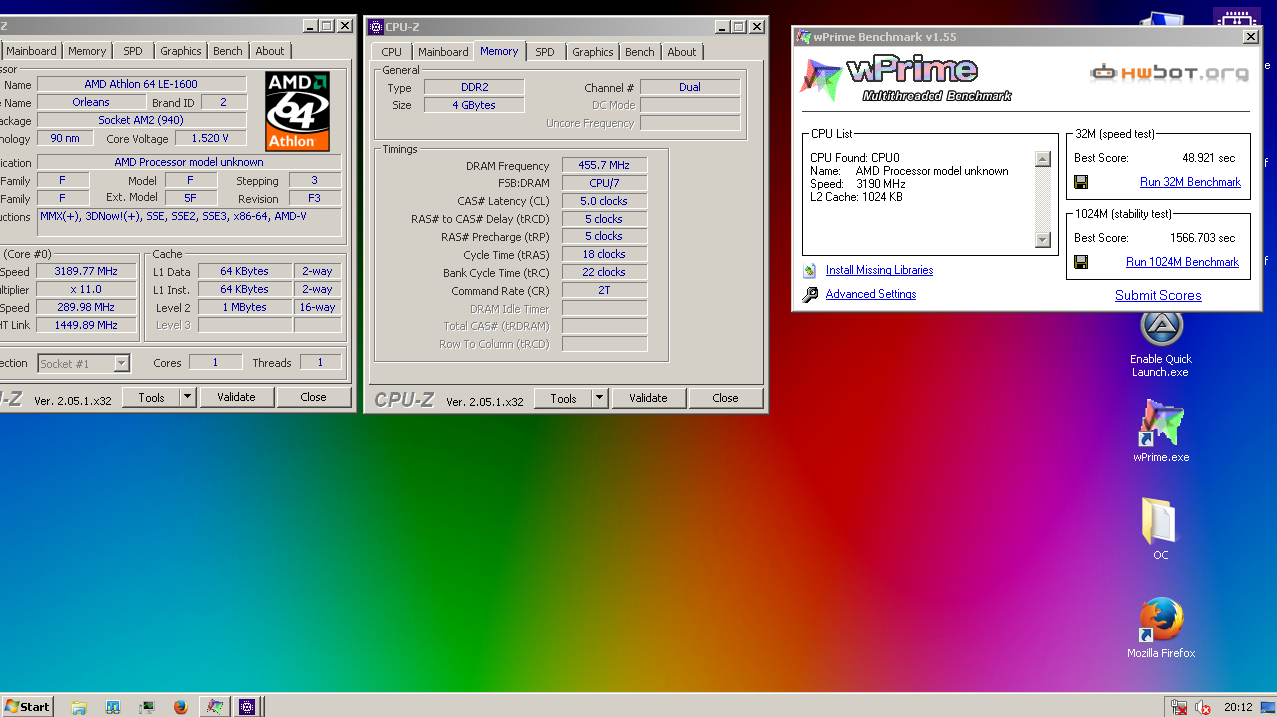Click the 1024M best score 1566.703 sec
1277x717 pixels.
[x=1202, y=238]
